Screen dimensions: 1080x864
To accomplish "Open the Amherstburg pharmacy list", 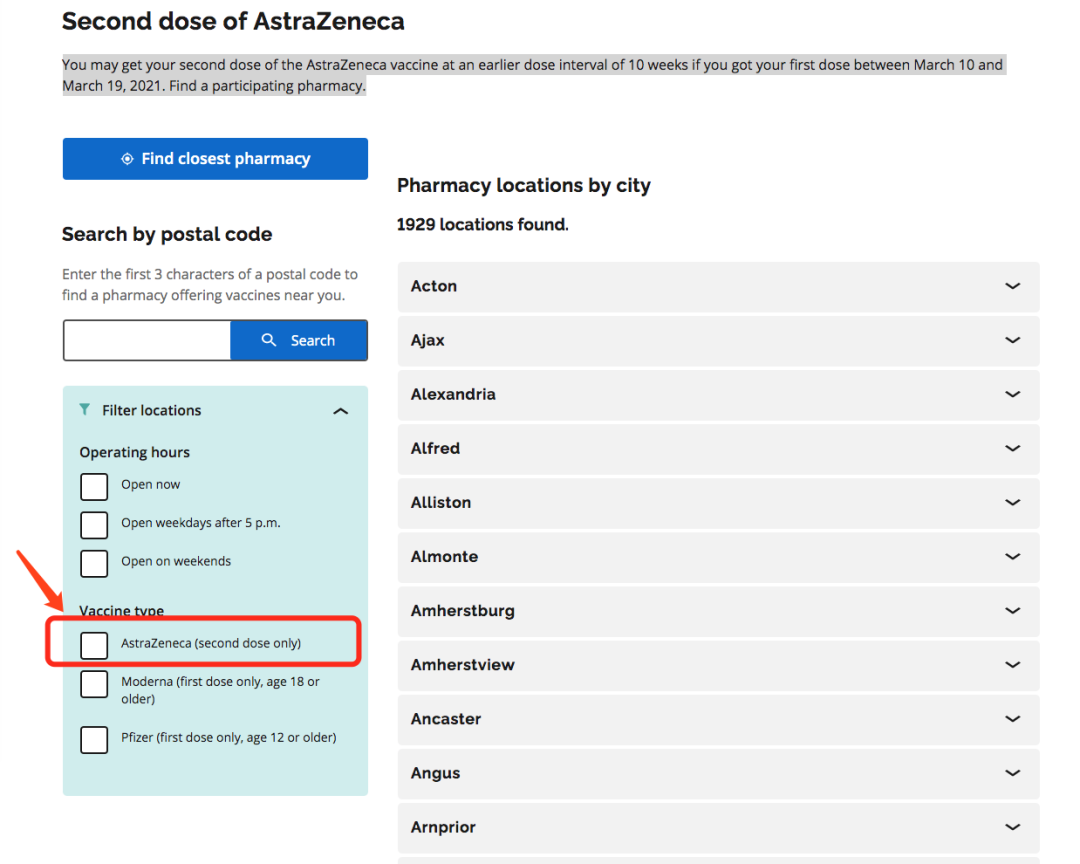I will click(x=718, y=610).
